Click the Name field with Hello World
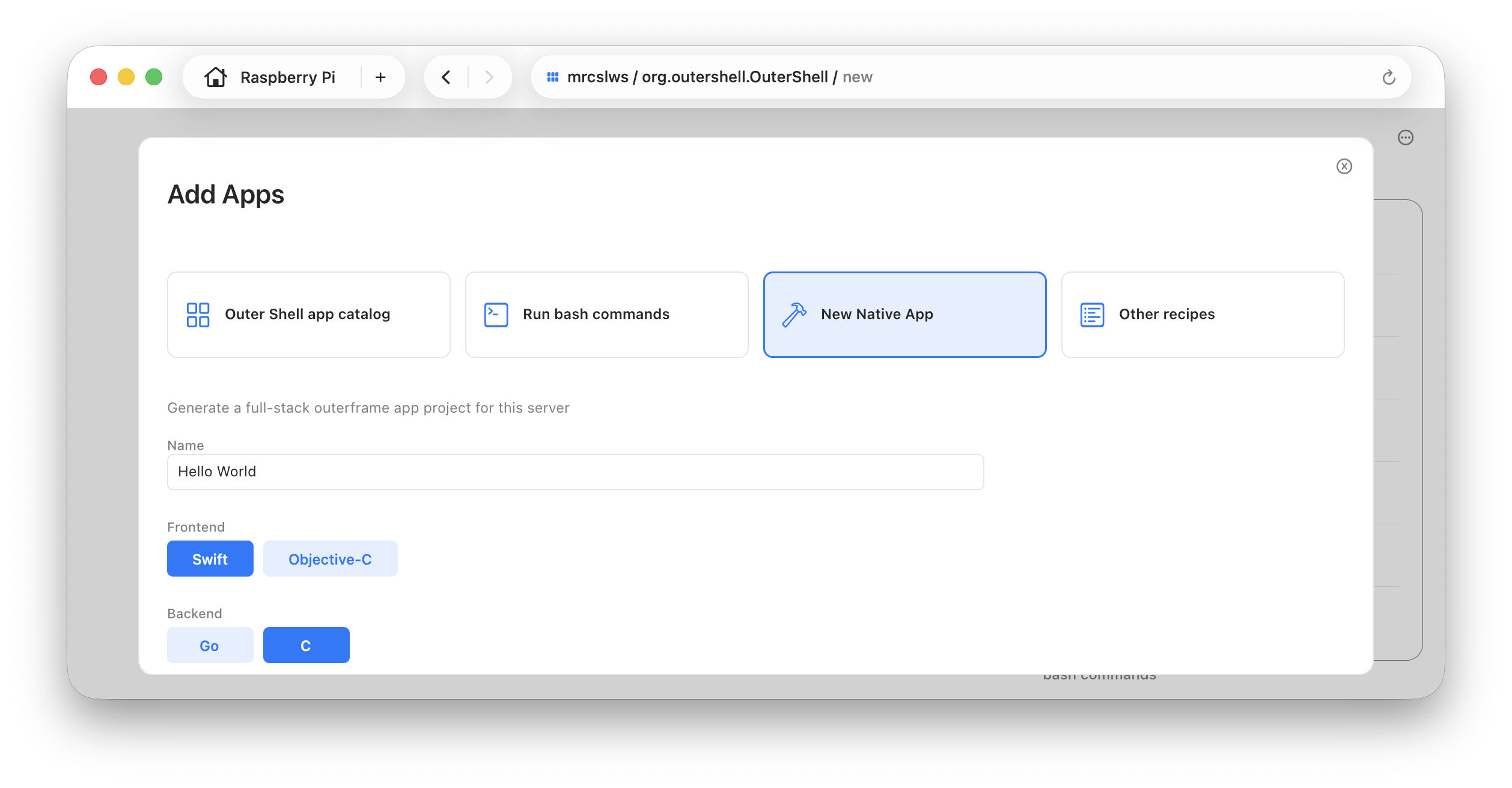The width and height of the screenshot is (1512, 788). (x=576, y=472)
